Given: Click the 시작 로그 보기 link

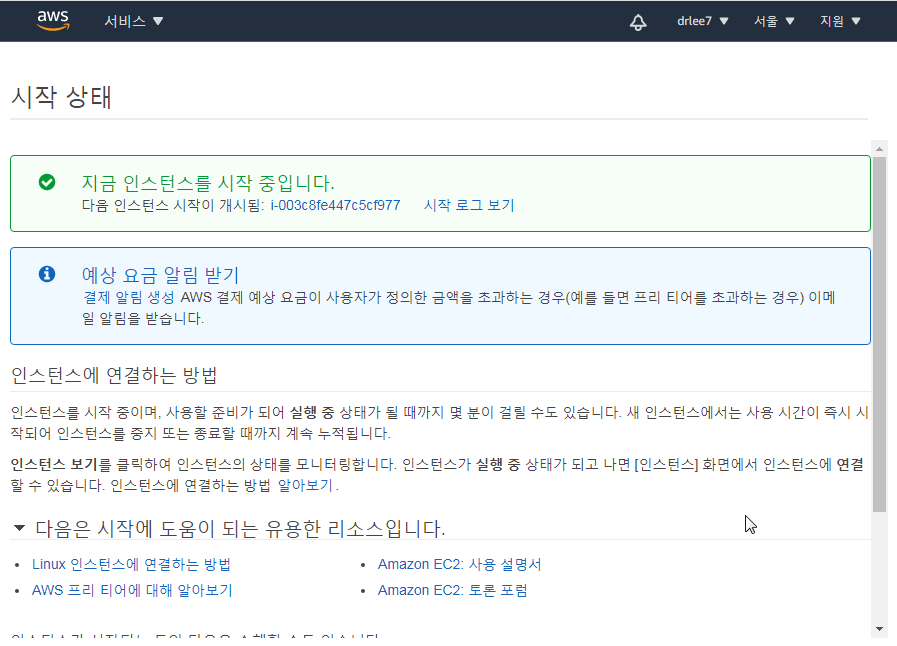Looking at the screenshot, I should click(x=469, y=205).
